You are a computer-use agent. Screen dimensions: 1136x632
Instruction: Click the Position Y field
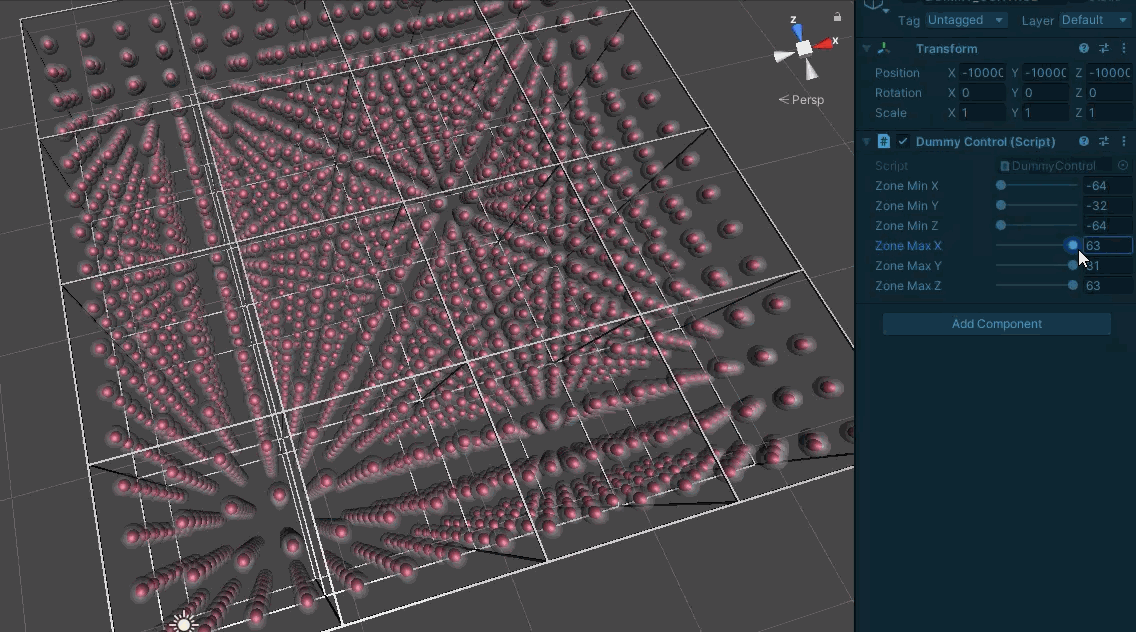[x=1046, y=72]
